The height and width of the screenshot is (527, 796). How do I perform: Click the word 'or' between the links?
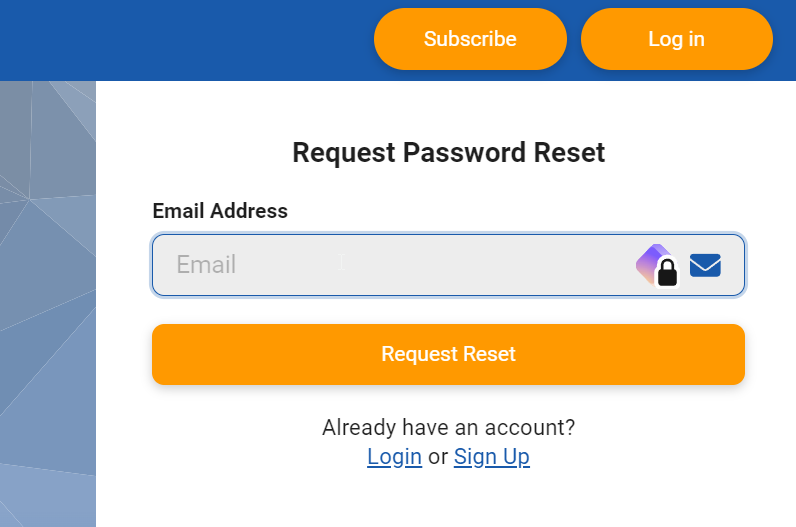tap(438, 457)
